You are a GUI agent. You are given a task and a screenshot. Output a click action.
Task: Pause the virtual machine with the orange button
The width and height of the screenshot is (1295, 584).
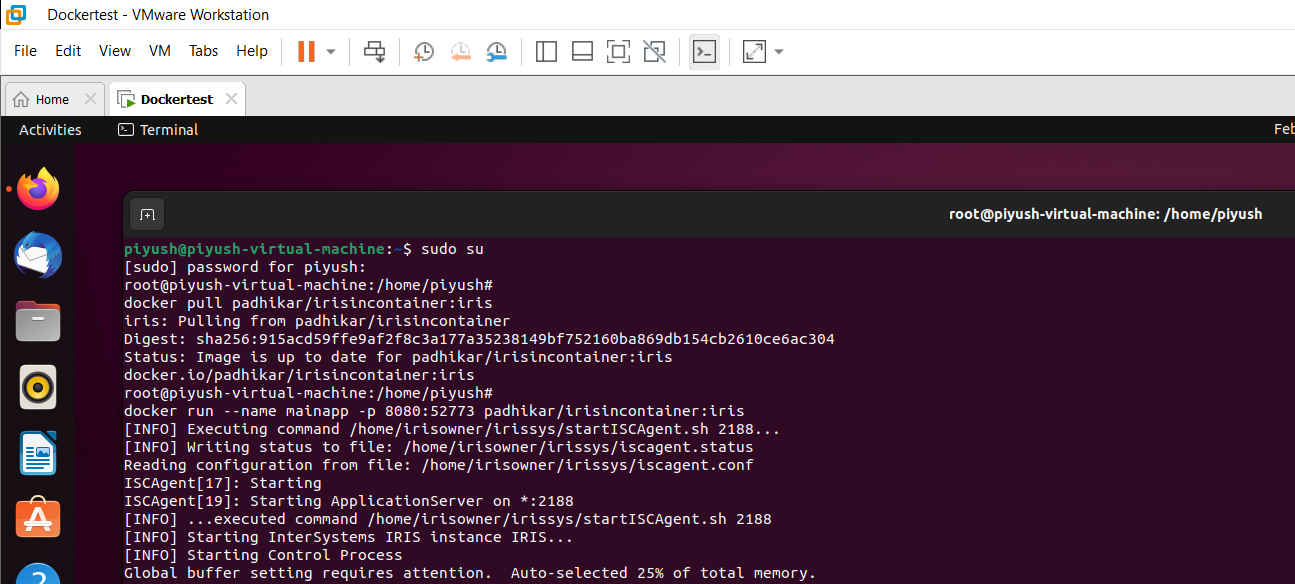(306, 51)
